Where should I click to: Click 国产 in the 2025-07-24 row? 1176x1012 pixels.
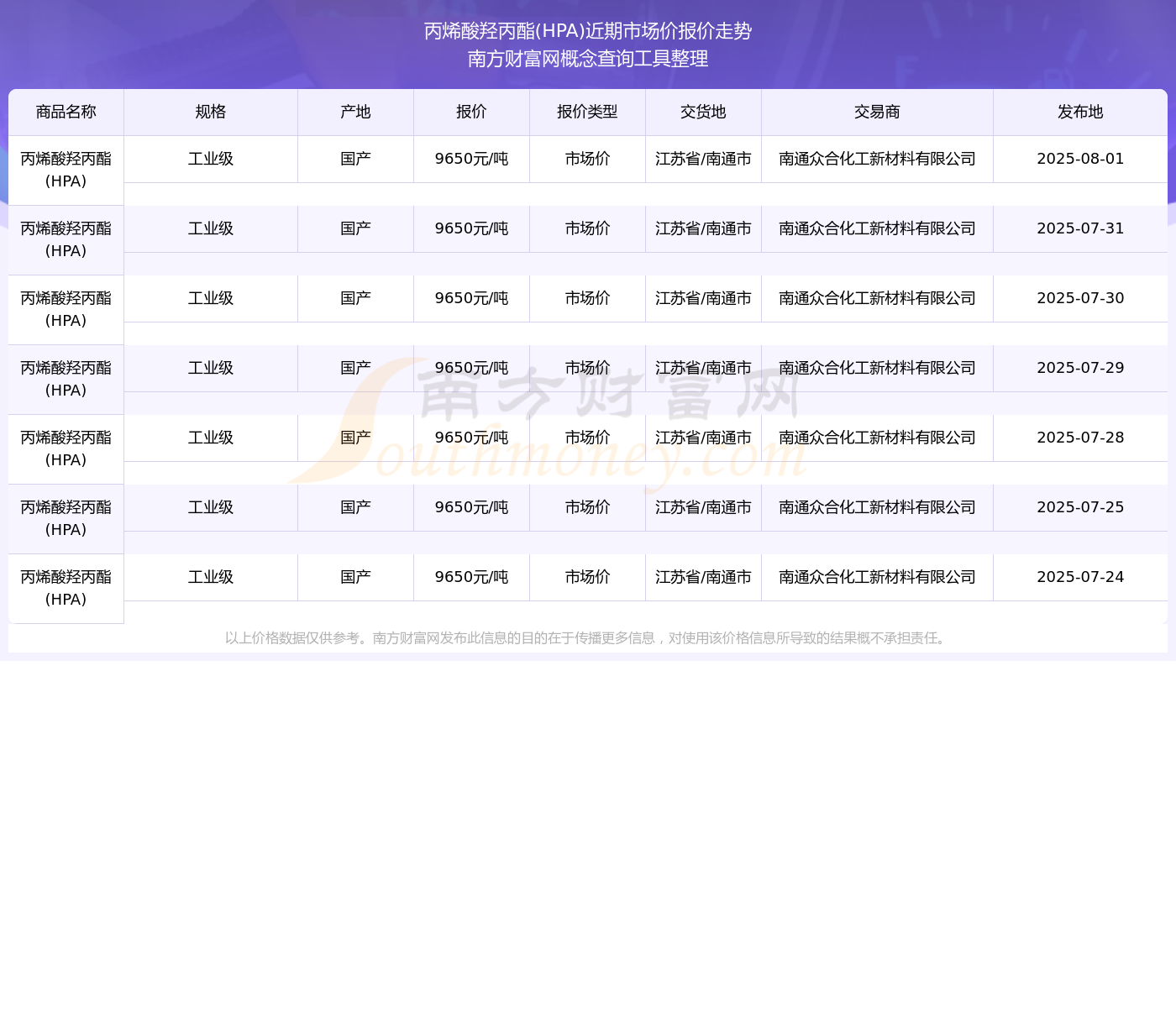coord(356,577)
